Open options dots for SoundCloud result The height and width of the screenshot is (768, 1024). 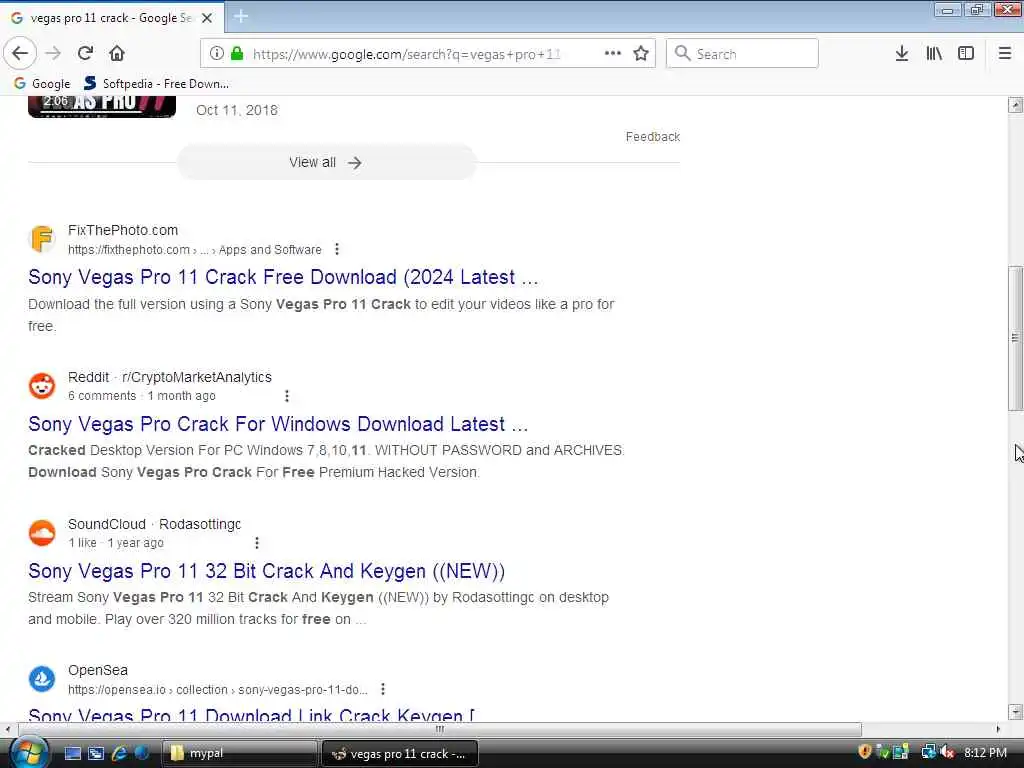[x=257, y=543]
